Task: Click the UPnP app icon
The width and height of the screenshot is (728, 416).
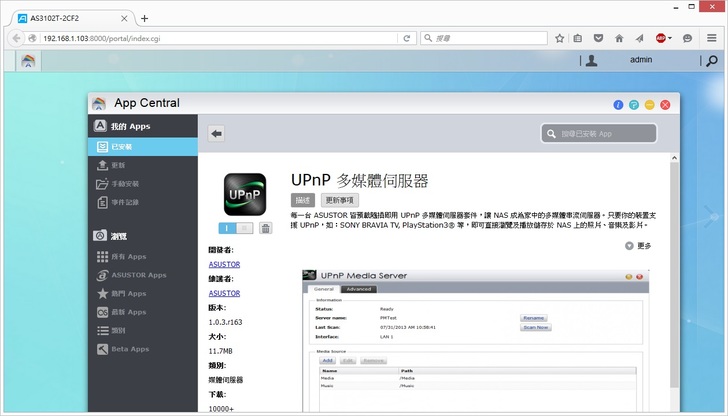Action: coord(244,194)
